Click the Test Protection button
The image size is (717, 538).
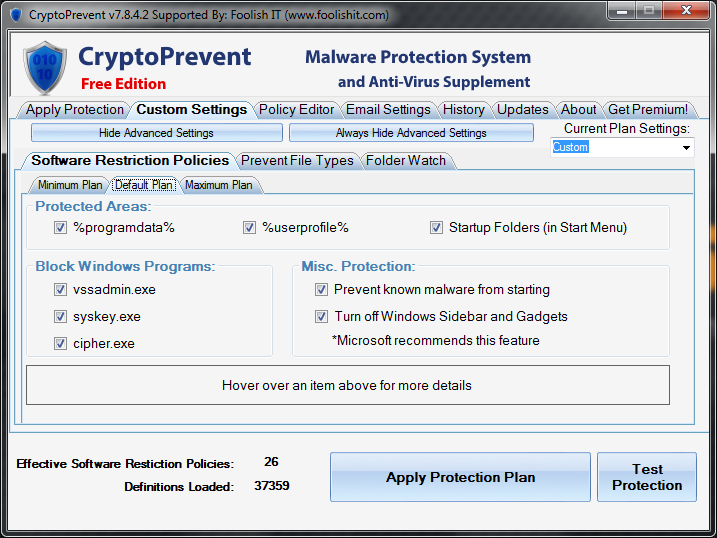[x=647, y=477]
